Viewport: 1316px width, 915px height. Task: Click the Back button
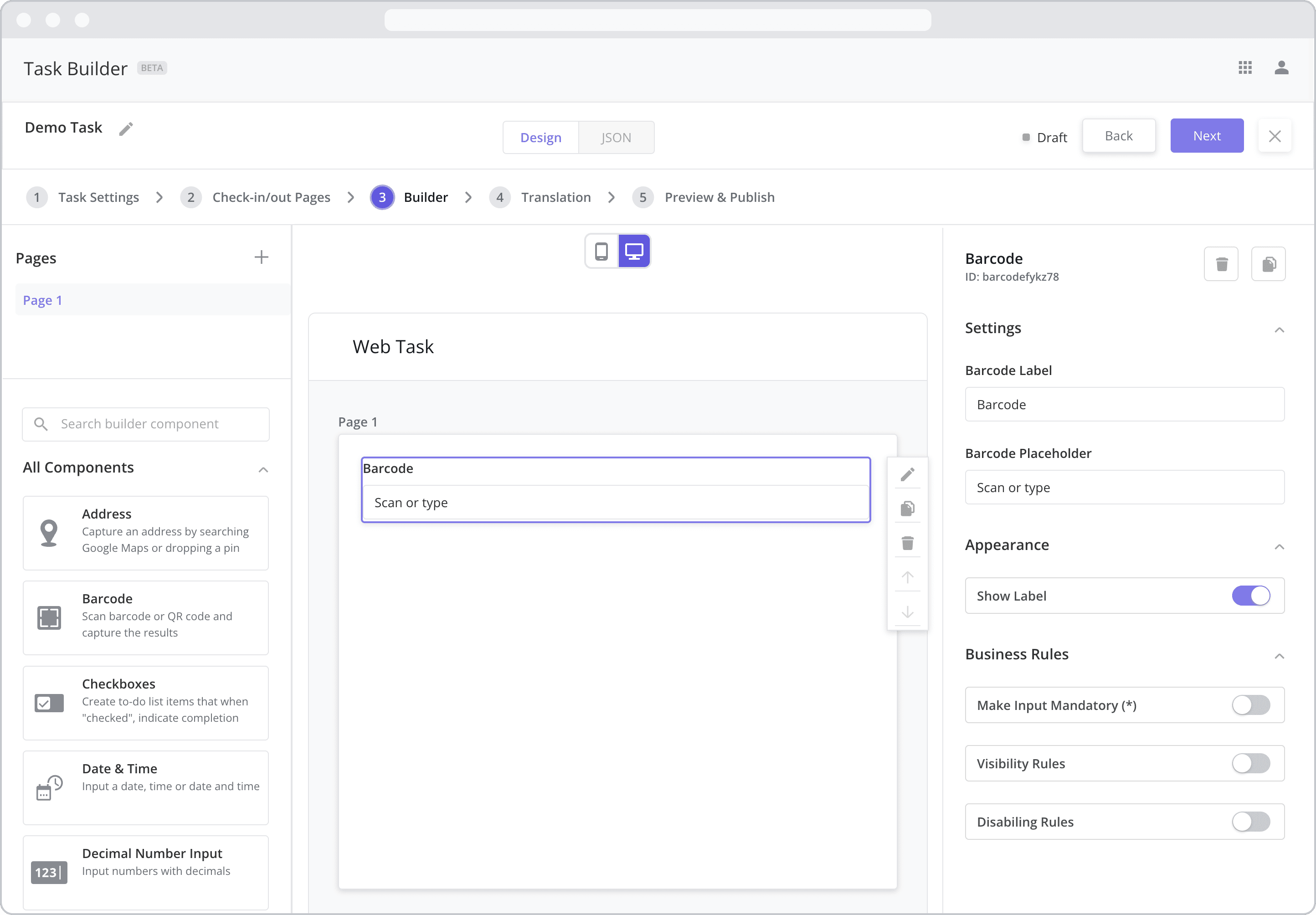point(1118,136)
